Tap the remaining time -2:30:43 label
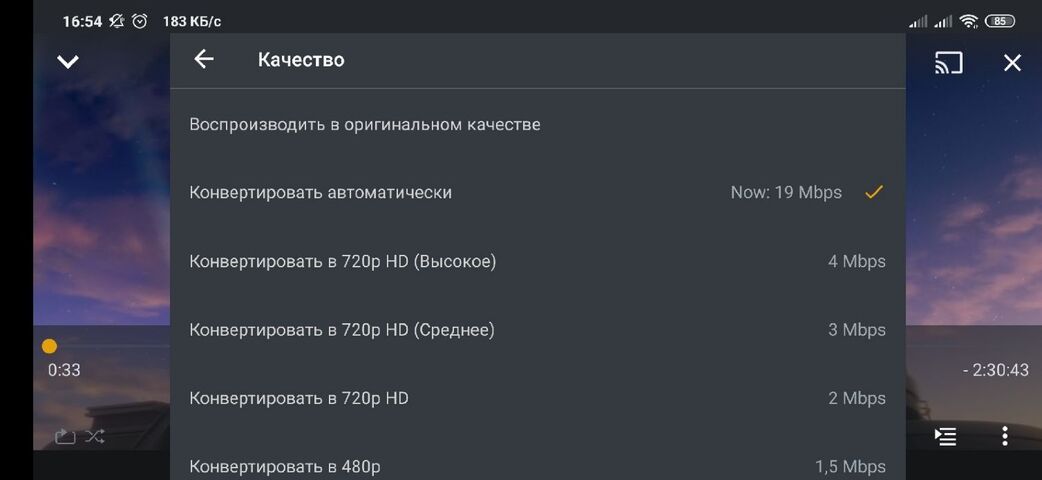This screenshot has height=480, width=1042. 995,370
